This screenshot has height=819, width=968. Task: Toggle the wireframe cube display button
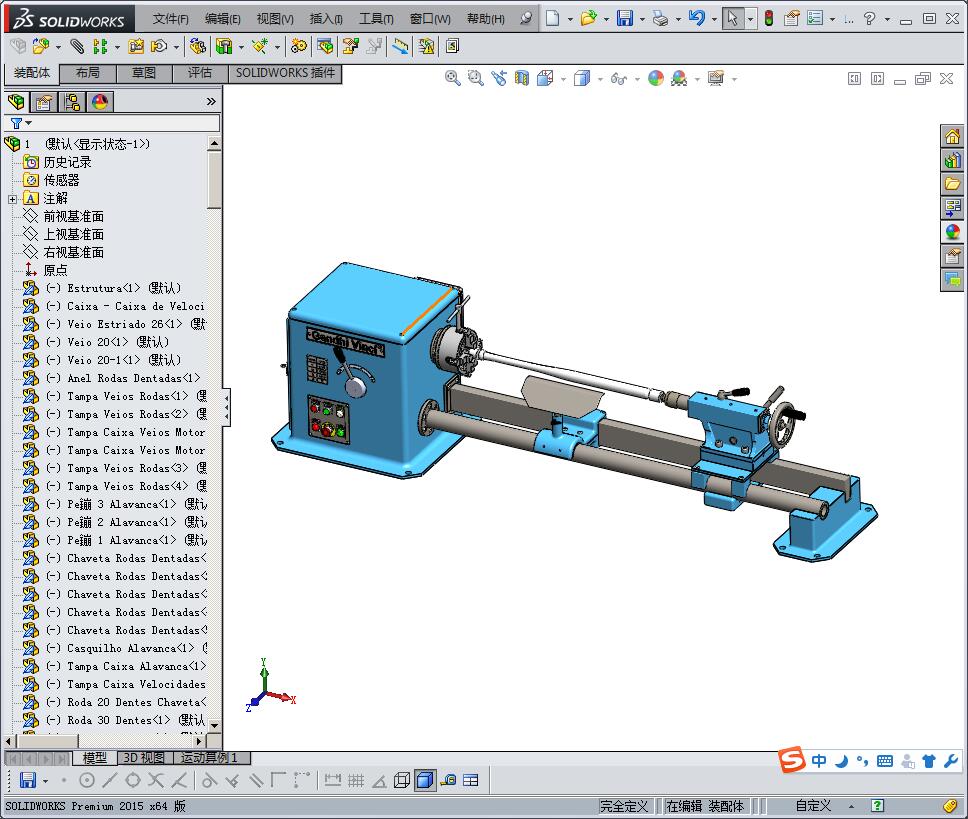click(402, 780)
